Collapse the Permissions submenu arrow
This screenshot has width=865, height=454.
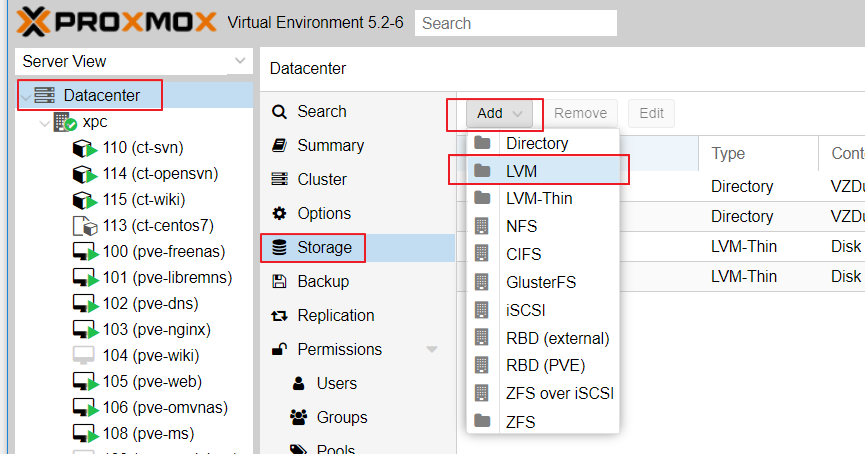[x=432, y=350]
